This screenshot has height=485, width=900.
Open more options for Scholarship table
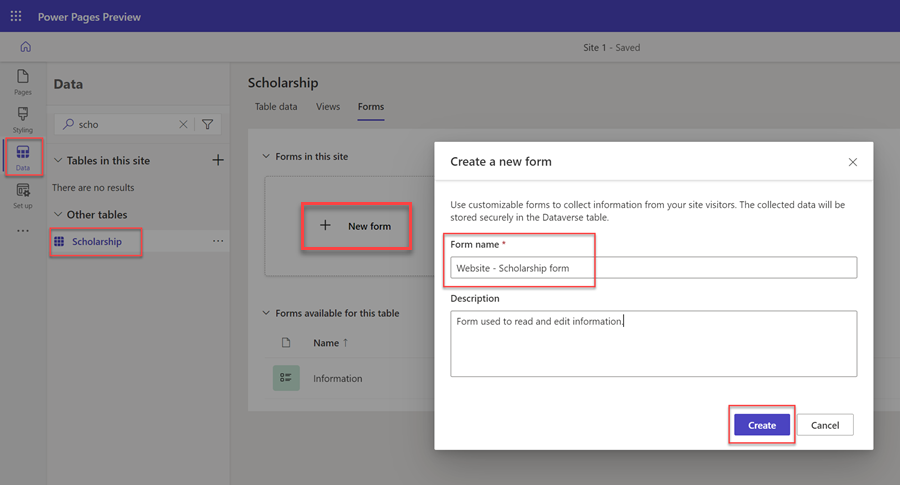pyautogui.click(x=218, y=241)
